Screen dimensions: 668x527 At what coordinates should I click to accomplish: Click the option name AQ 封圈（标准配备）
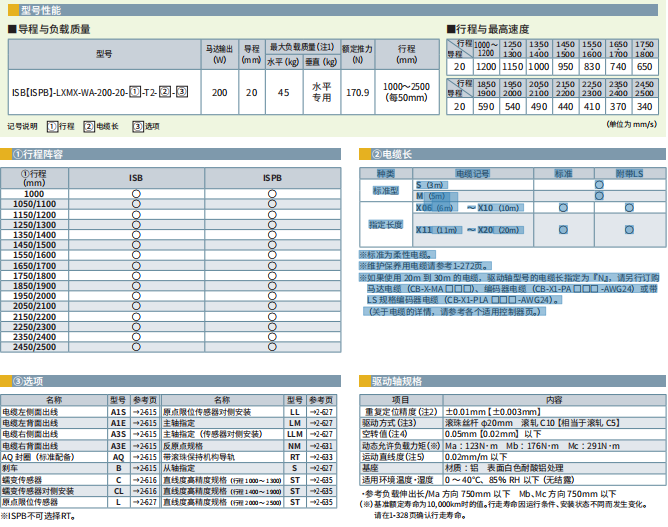pyautogui.click(x=38, y=457)
